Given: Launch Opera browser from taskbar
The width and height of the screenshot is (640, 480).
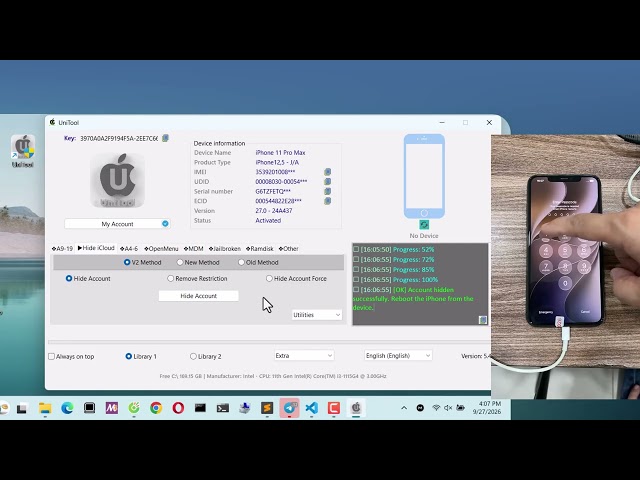Looking at the screenshot, I should point(178,408).
